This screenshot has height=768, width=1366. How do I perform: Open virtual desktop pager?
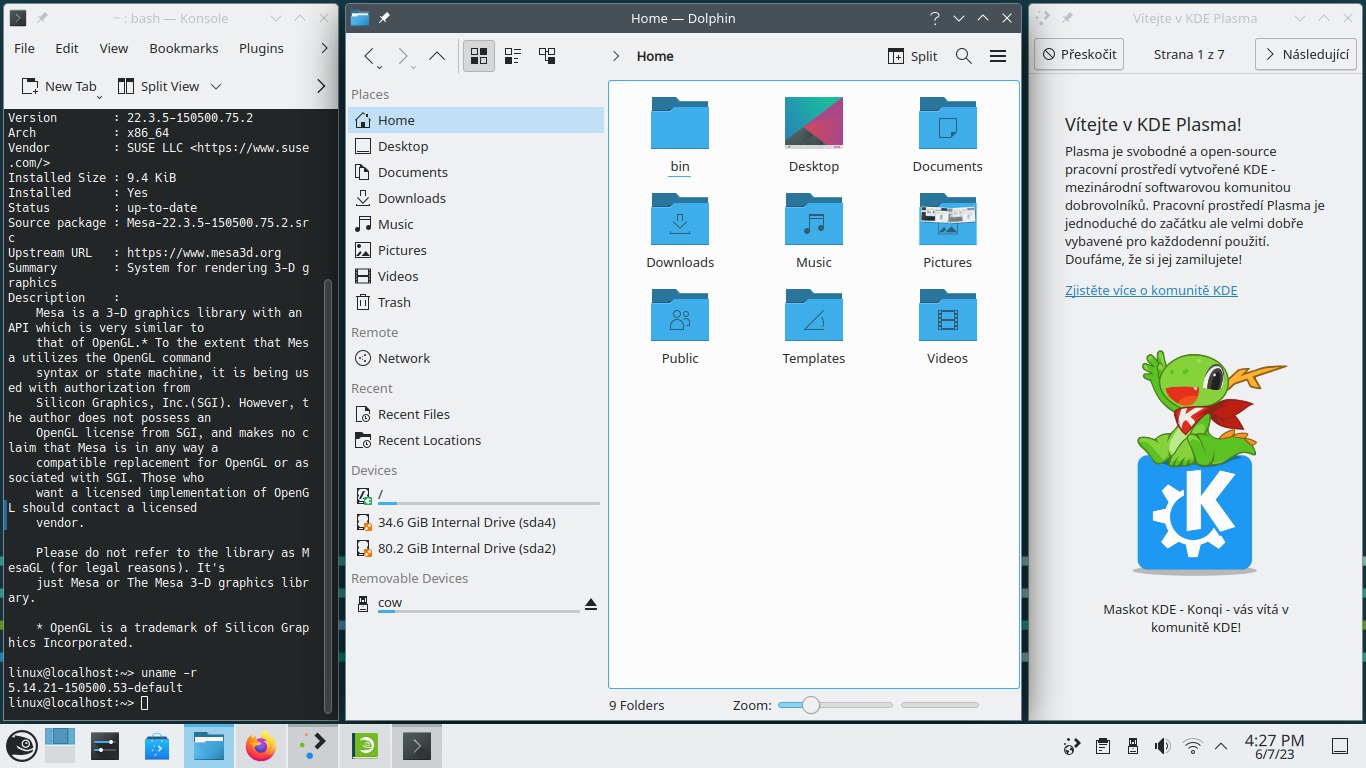click(60, 746)
